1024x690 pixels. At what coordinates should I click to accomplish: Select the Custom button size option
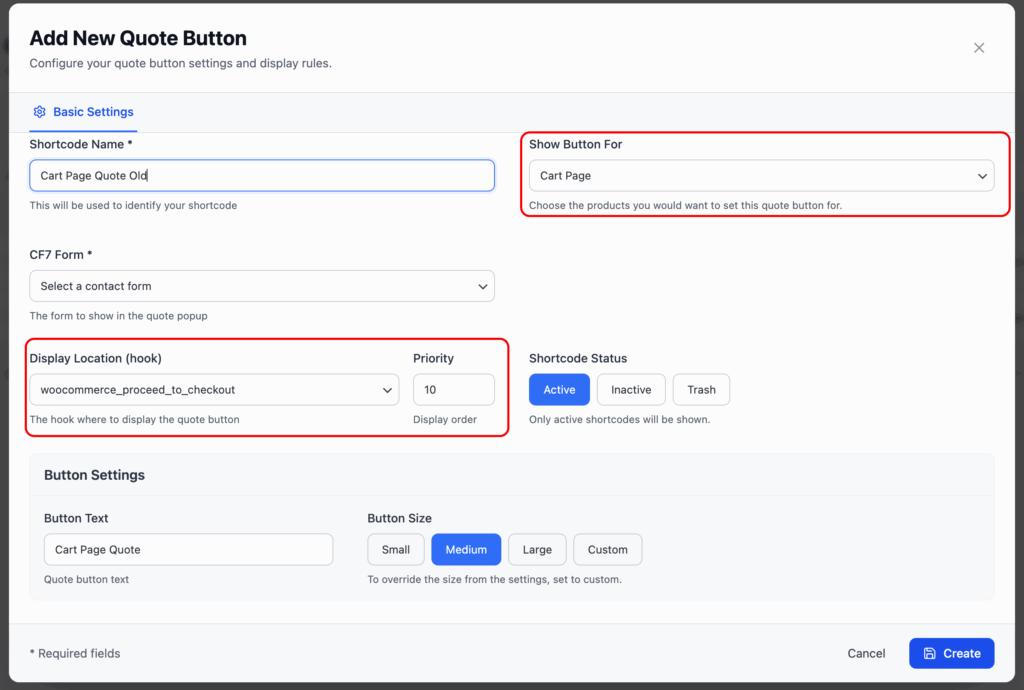[x=607, y=549]
